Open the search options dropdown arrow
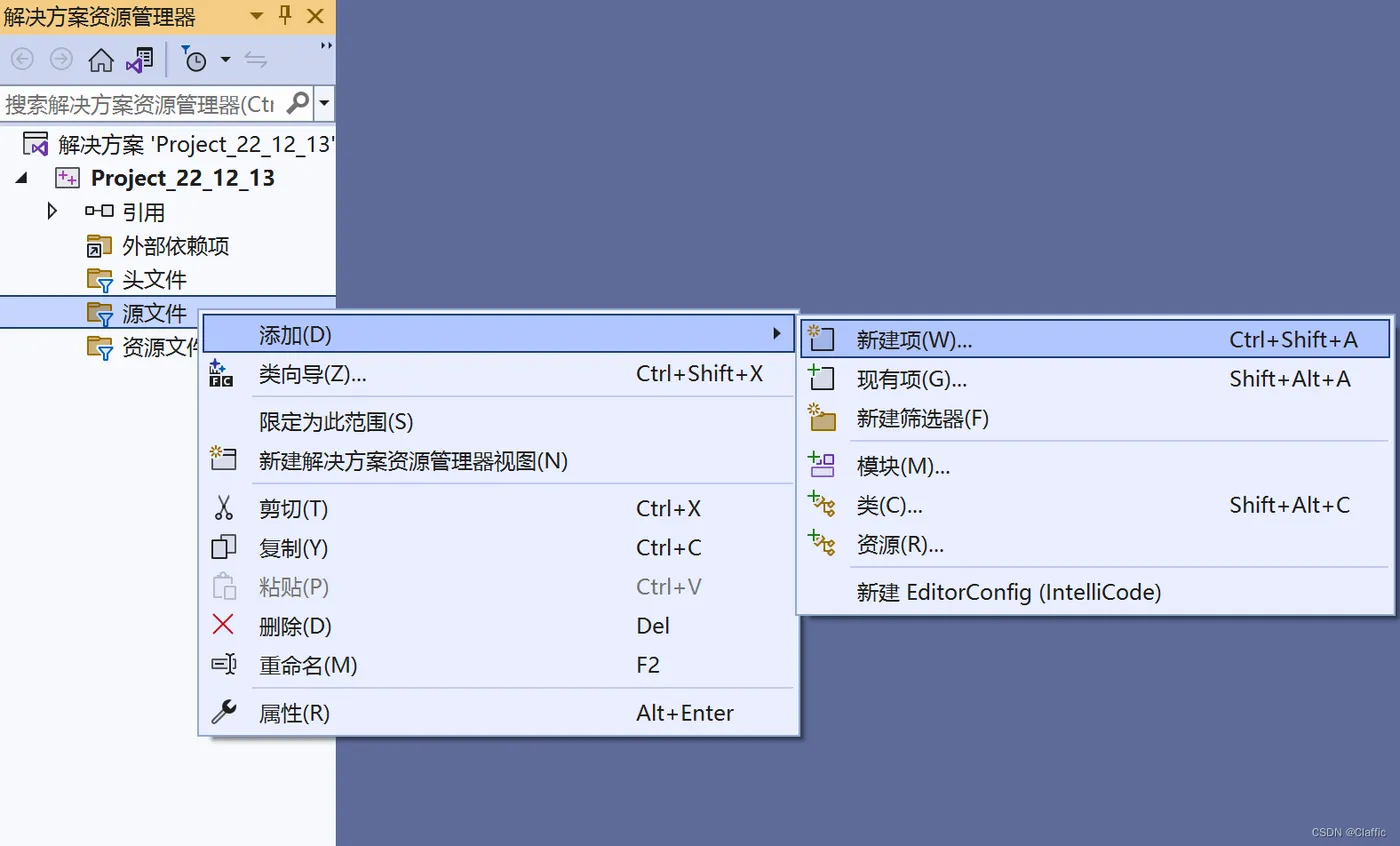This screenshot has height=846, width=1400. pyautogui.click(x=324, y=103)
